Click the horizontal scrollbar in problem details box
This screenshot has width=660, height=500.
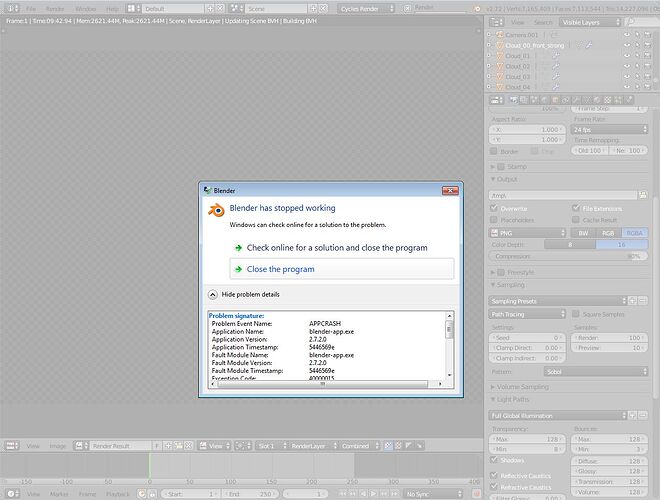click(x=323, y=384)
